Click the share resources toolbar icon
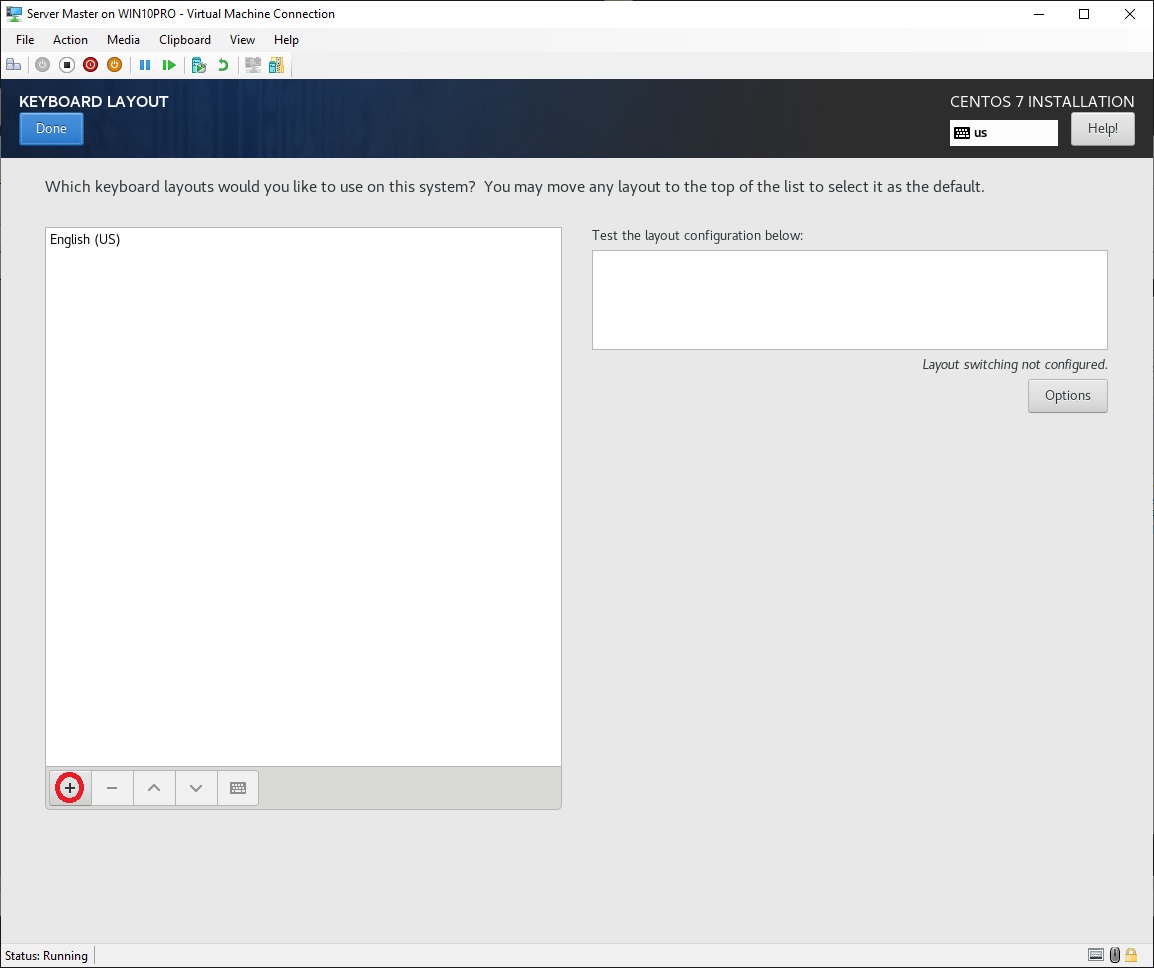Image resolution: width=1154 pixels, height=968 pixels. pos(277,65)
